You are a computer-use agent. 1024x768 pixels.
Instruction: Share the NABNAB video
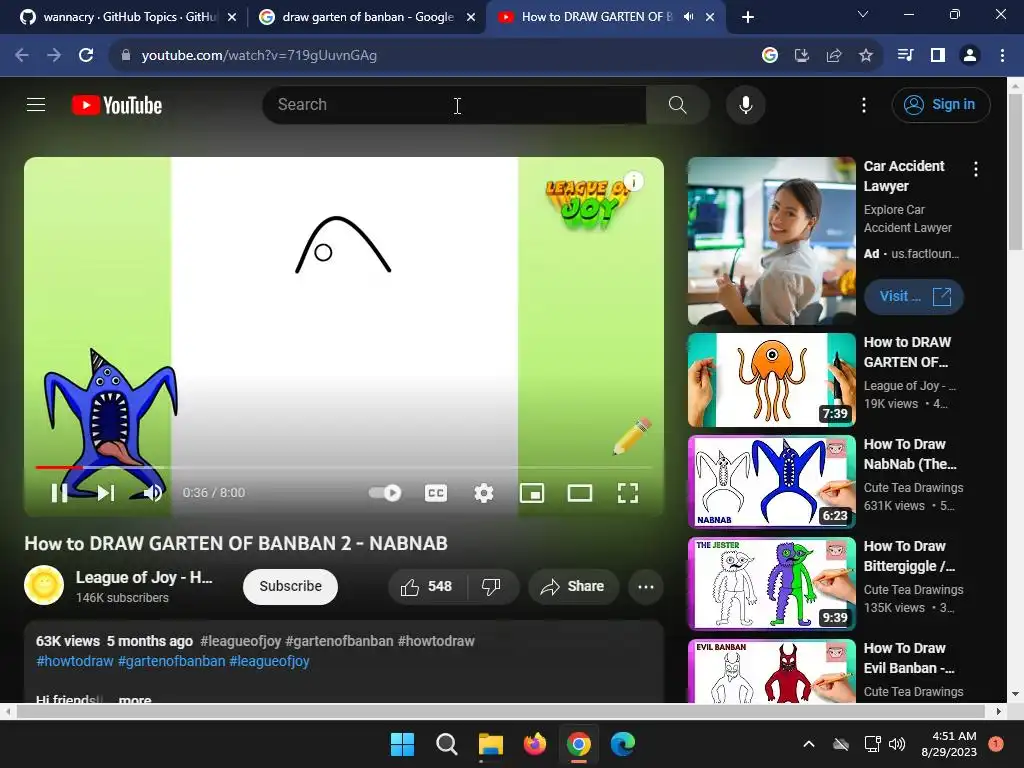(572, 586)
